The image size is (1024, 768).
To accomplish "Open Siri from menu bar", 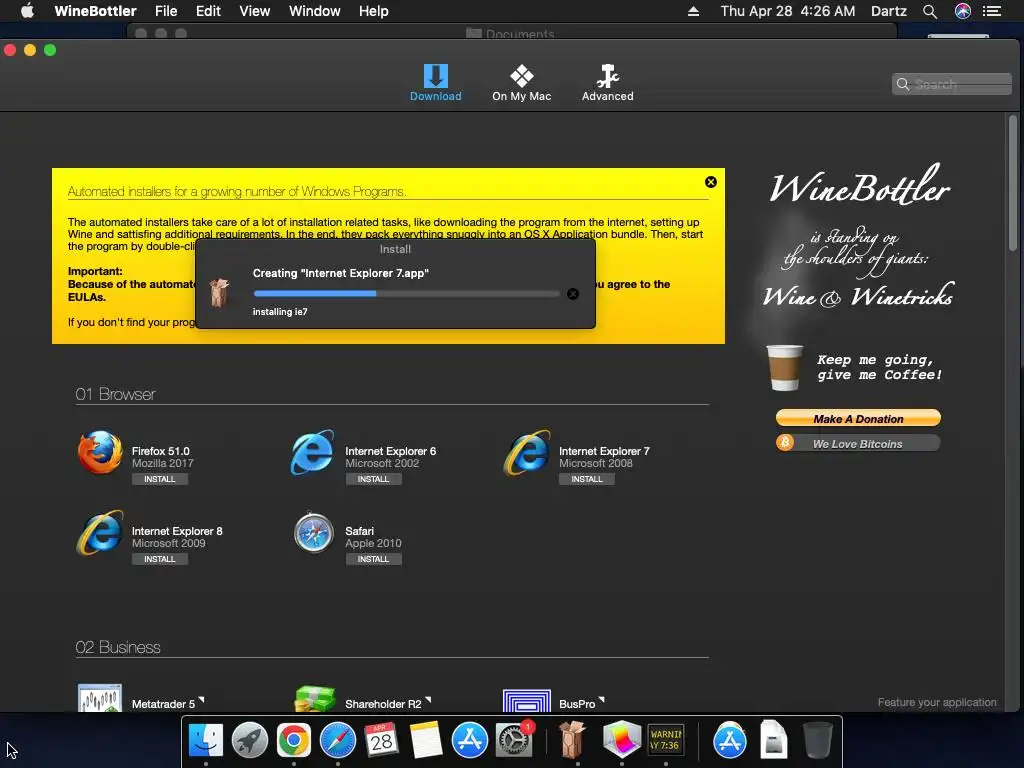I will 963,11.
